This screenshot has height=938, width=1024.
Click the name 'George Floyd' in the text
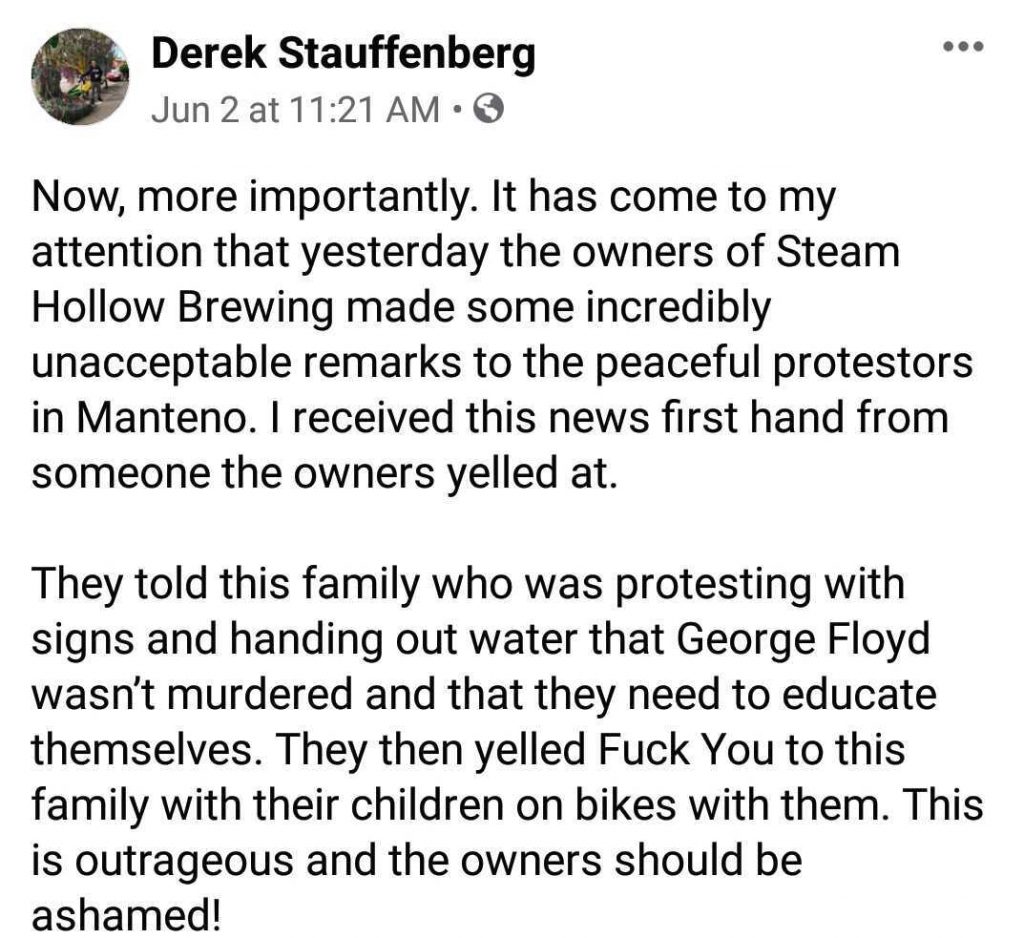pyautogui.click(x=803, y=639)
